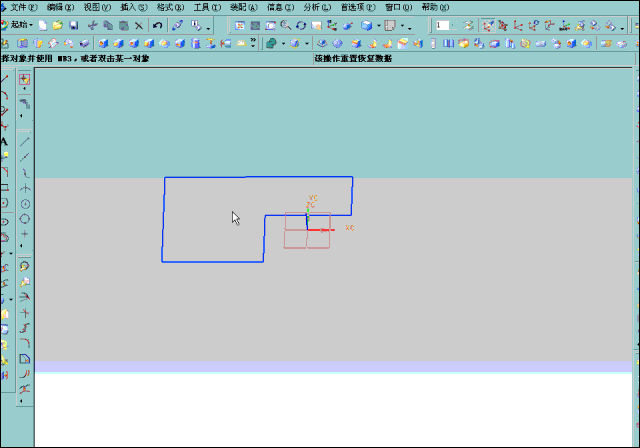Open the 视图(V) menu
Viewport: 640px width, 448px height.
(x=97, y=7)
